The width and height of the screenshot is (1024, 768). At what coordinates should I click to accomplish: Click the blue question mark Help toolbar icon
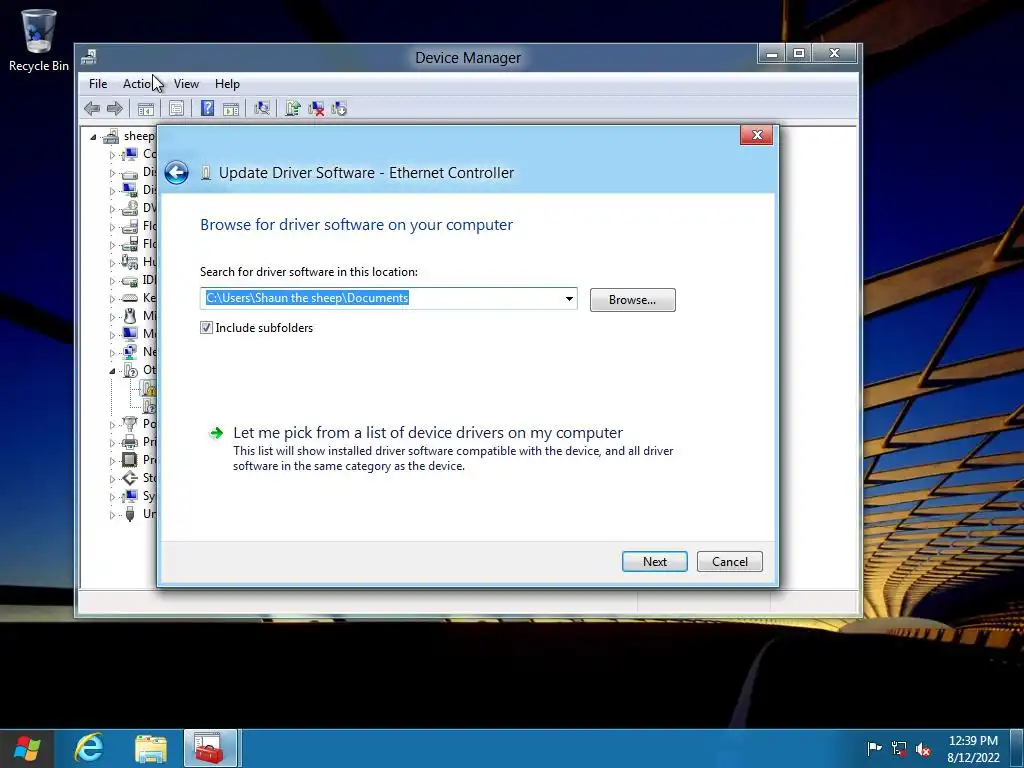pyautogui.click(x=207, y=108)
